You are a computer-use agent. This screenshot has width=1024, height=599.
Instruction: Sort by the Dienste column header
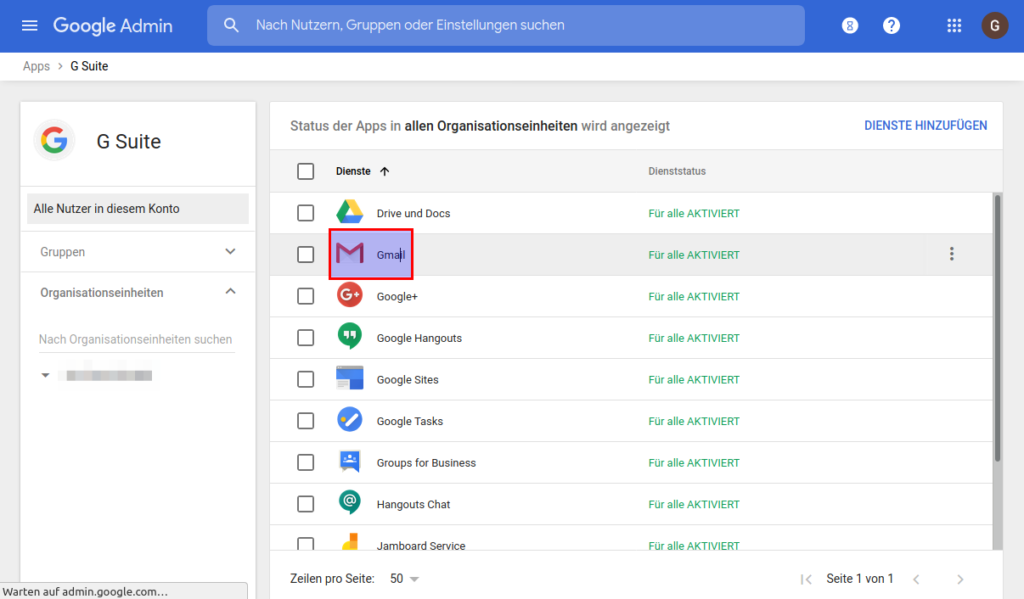tap(353, 171)
